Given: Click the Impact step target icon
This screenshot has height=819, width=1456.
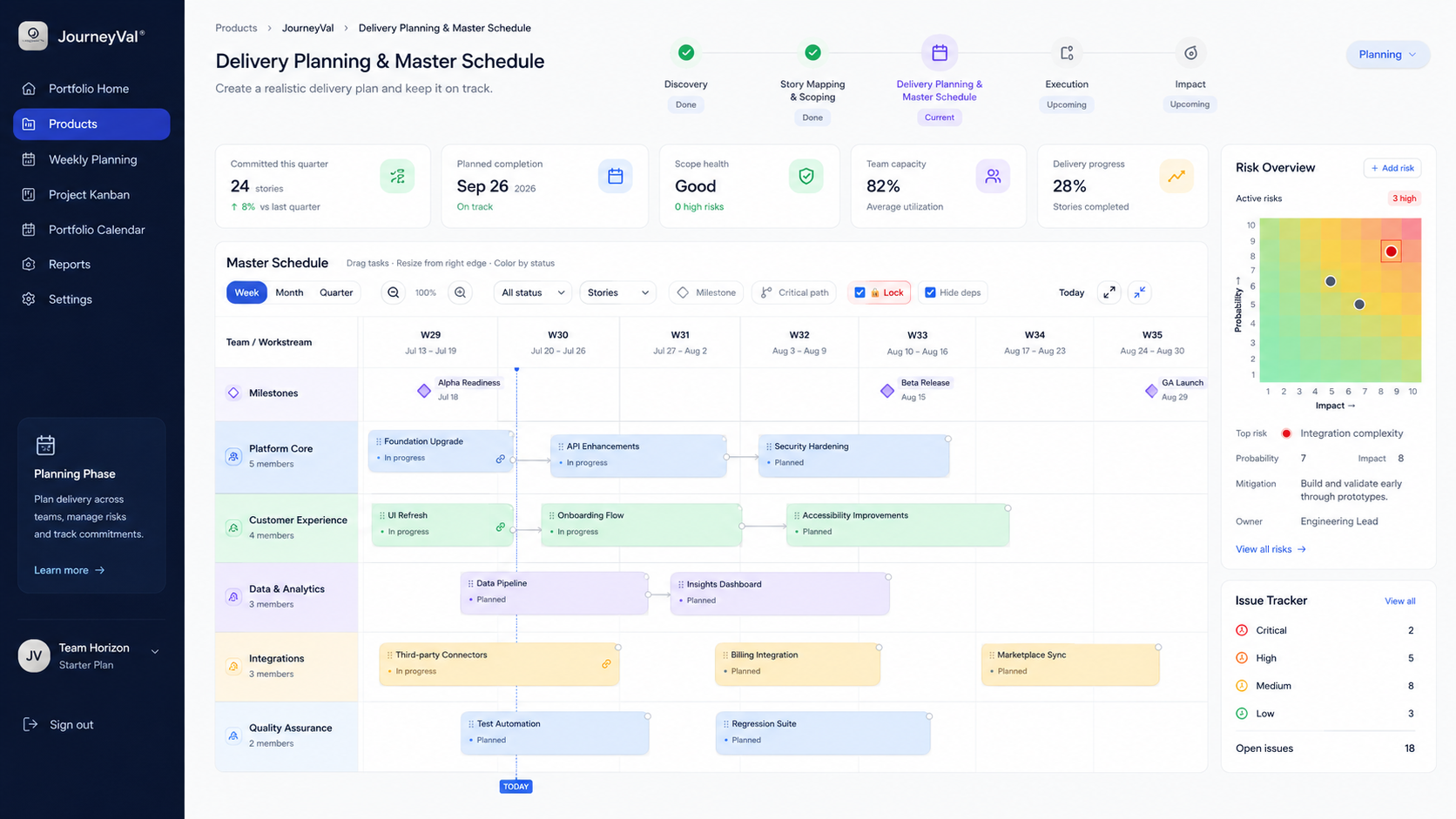Looking at the screenshot, I should (x=1190, y=53).
